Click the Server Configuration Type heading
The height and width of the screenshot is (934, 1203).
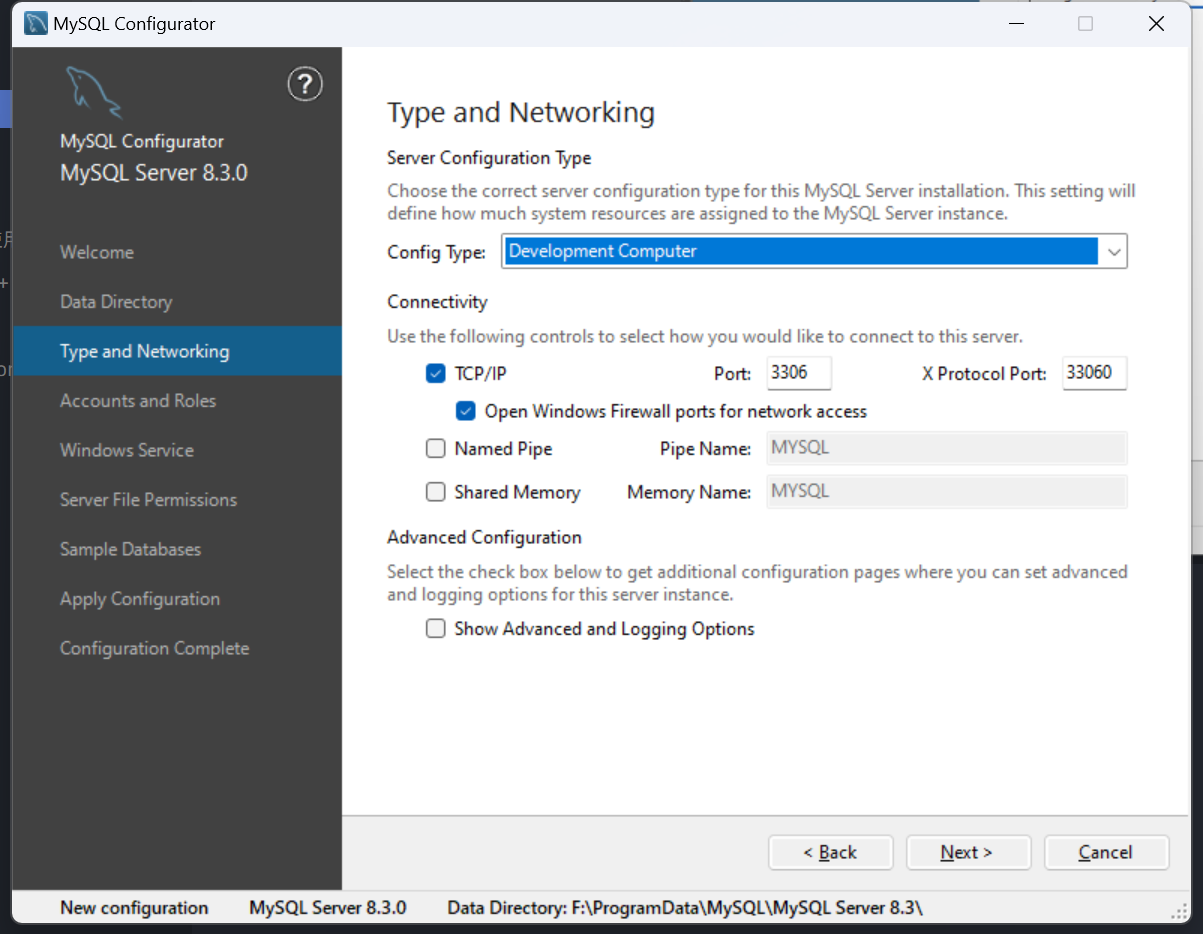(x=489, y=158)
